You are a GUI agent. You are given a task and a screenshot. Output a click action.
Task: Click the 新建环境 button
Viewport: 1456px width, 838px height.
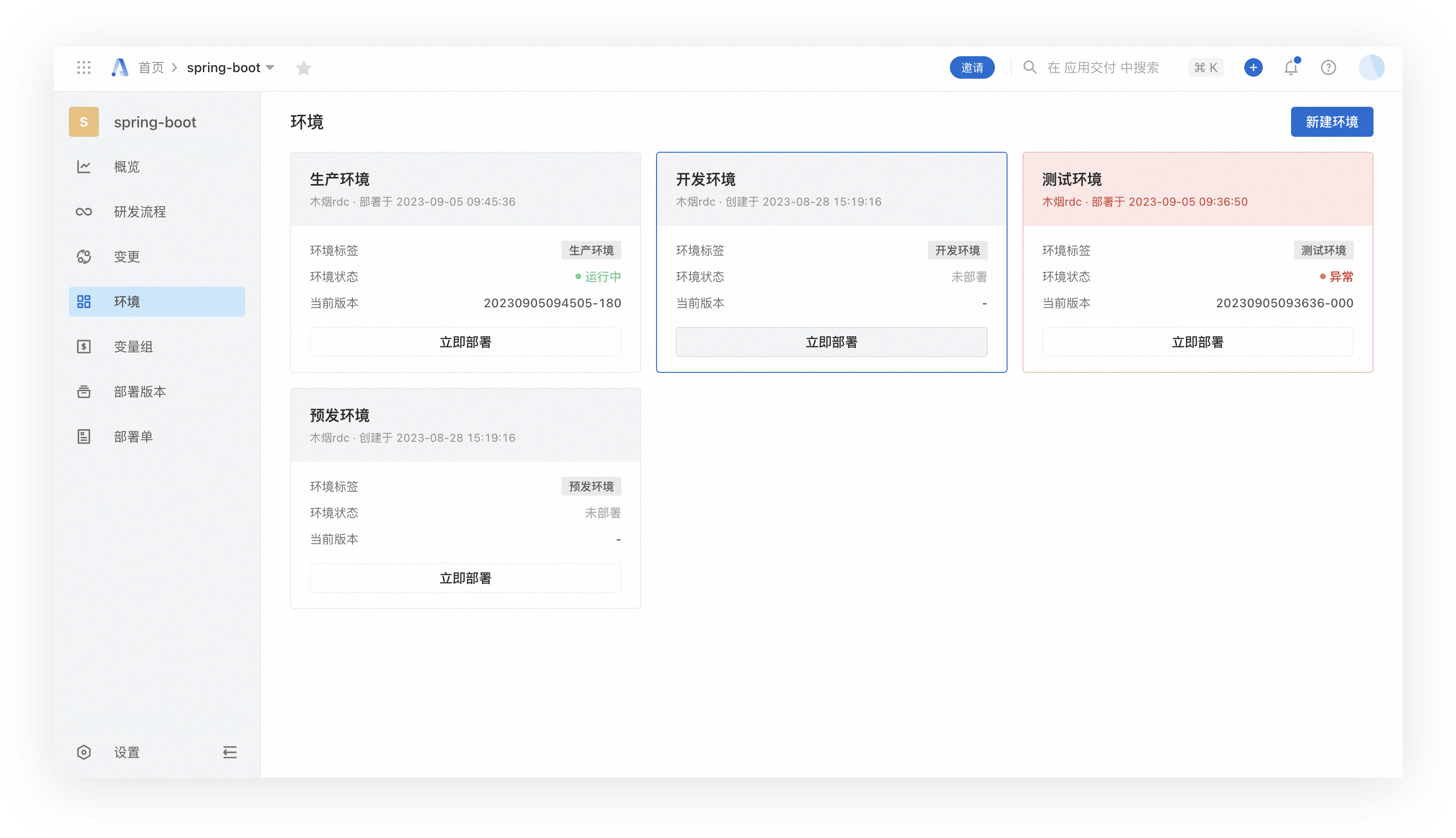pos(1331,121)
